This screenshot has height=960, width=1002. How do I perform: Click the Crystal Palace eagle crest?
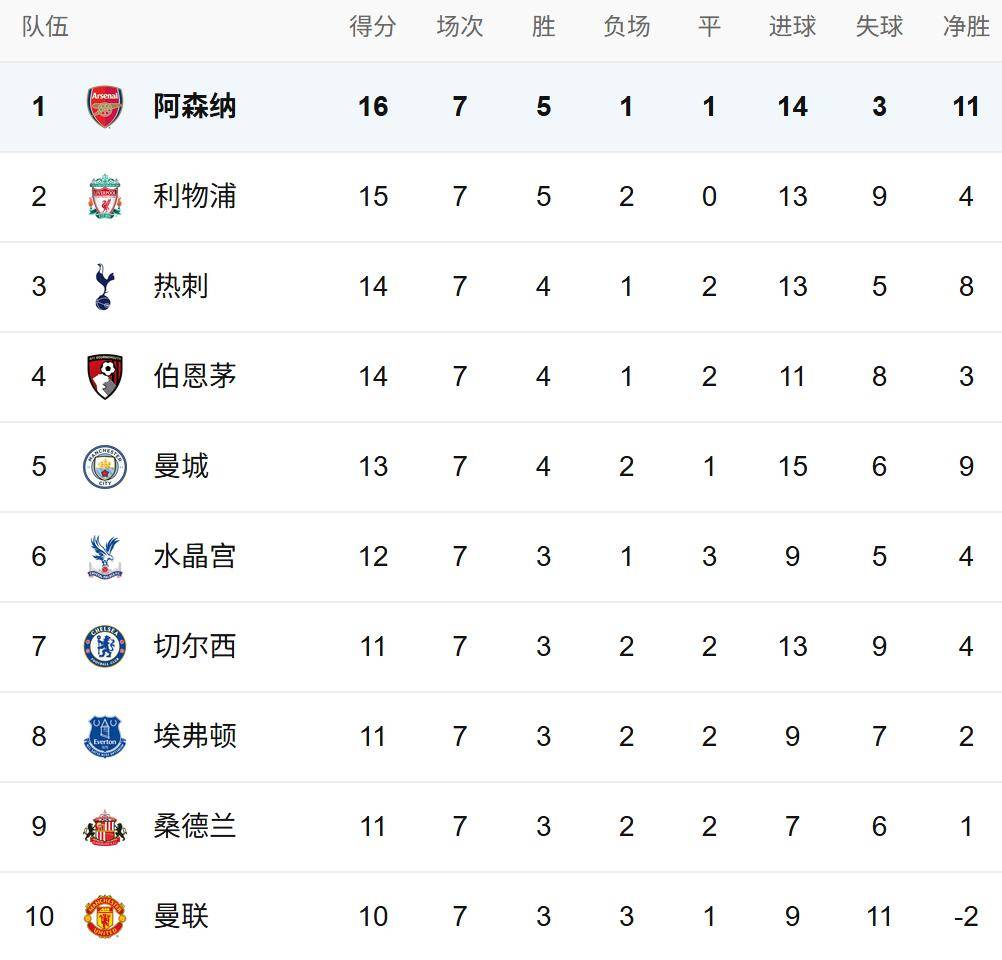pyautogui.click(x=105, y=557)
